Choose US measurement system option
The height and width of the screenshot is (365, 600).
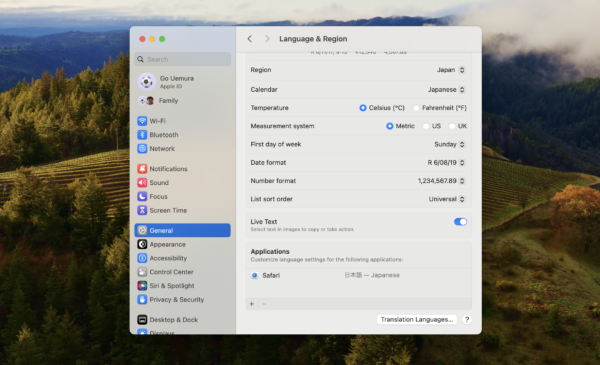[426, 126]
